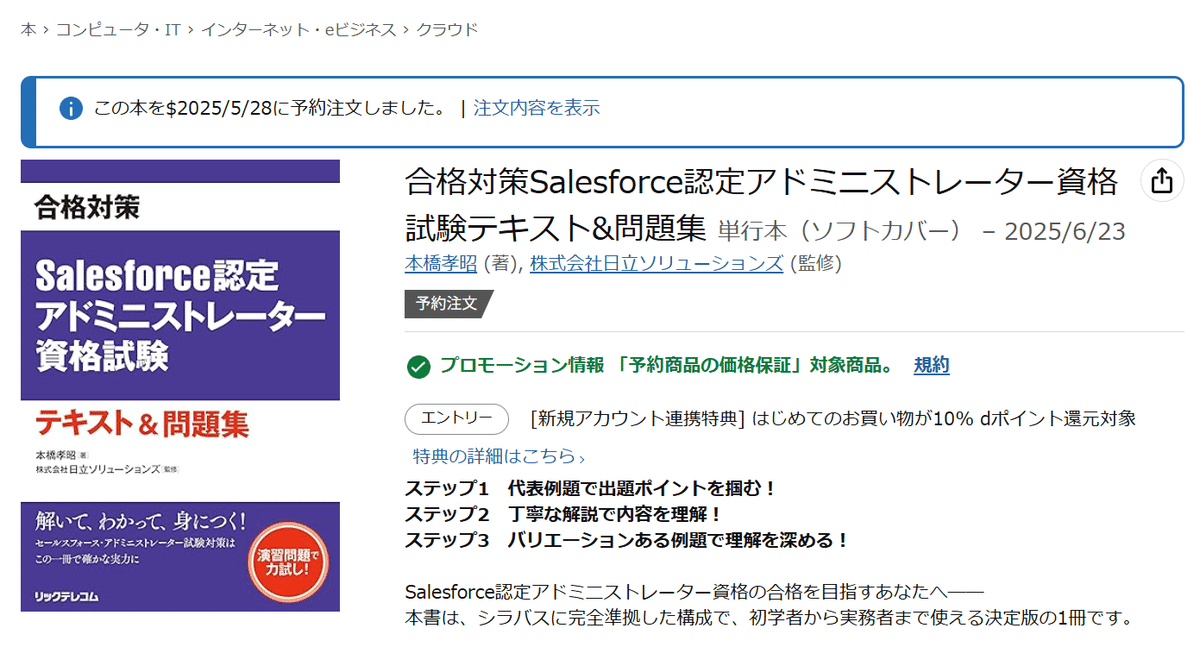Screen dimensions: 1200x647
Task: View order details via 注文内容を表示
Action: [537, 108]
